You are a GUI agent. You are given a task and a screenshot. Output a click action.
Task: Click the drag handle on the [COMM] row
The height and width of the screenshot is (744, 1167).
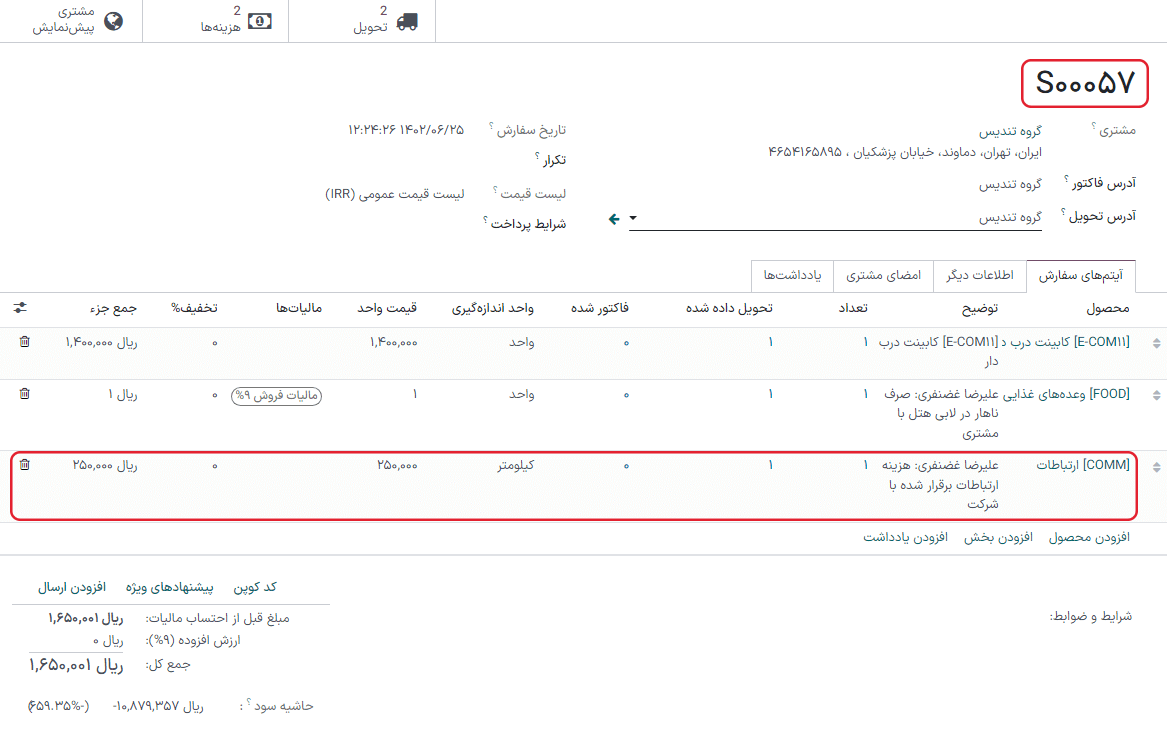click(1156, 466)
